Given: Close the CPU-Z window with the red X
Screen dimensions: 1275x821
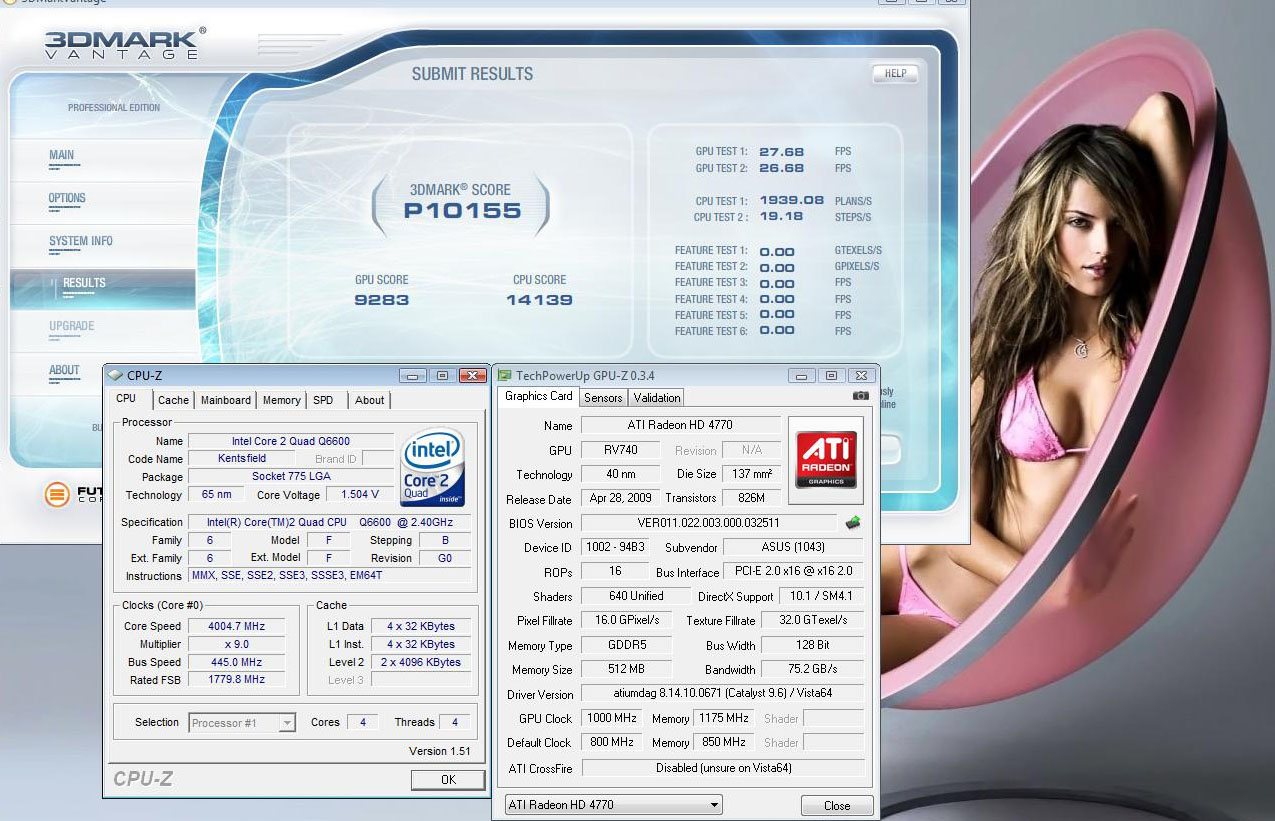Looking at the screenshot, I should (x=472, y=376).
